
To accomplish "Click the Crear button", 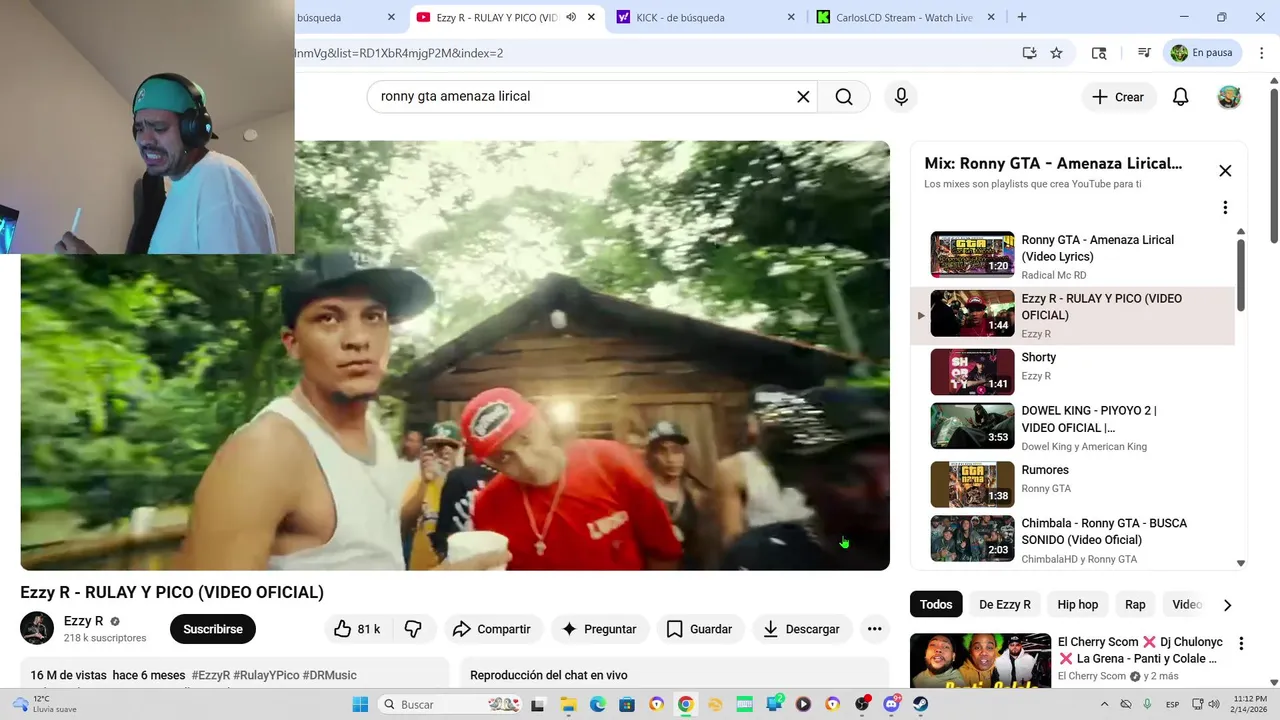I will tap(1118, 97).
